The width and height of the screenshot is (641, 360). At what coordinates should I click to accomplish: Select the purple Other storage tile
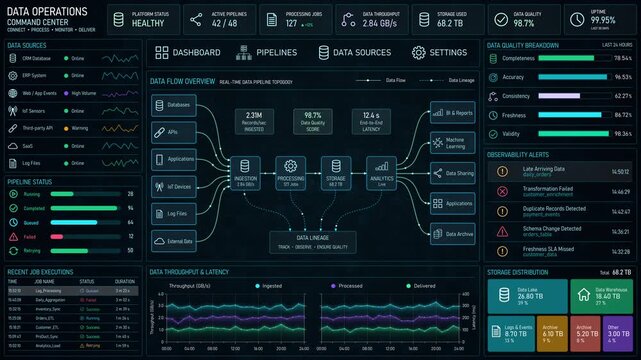click(x=618, y=333)
